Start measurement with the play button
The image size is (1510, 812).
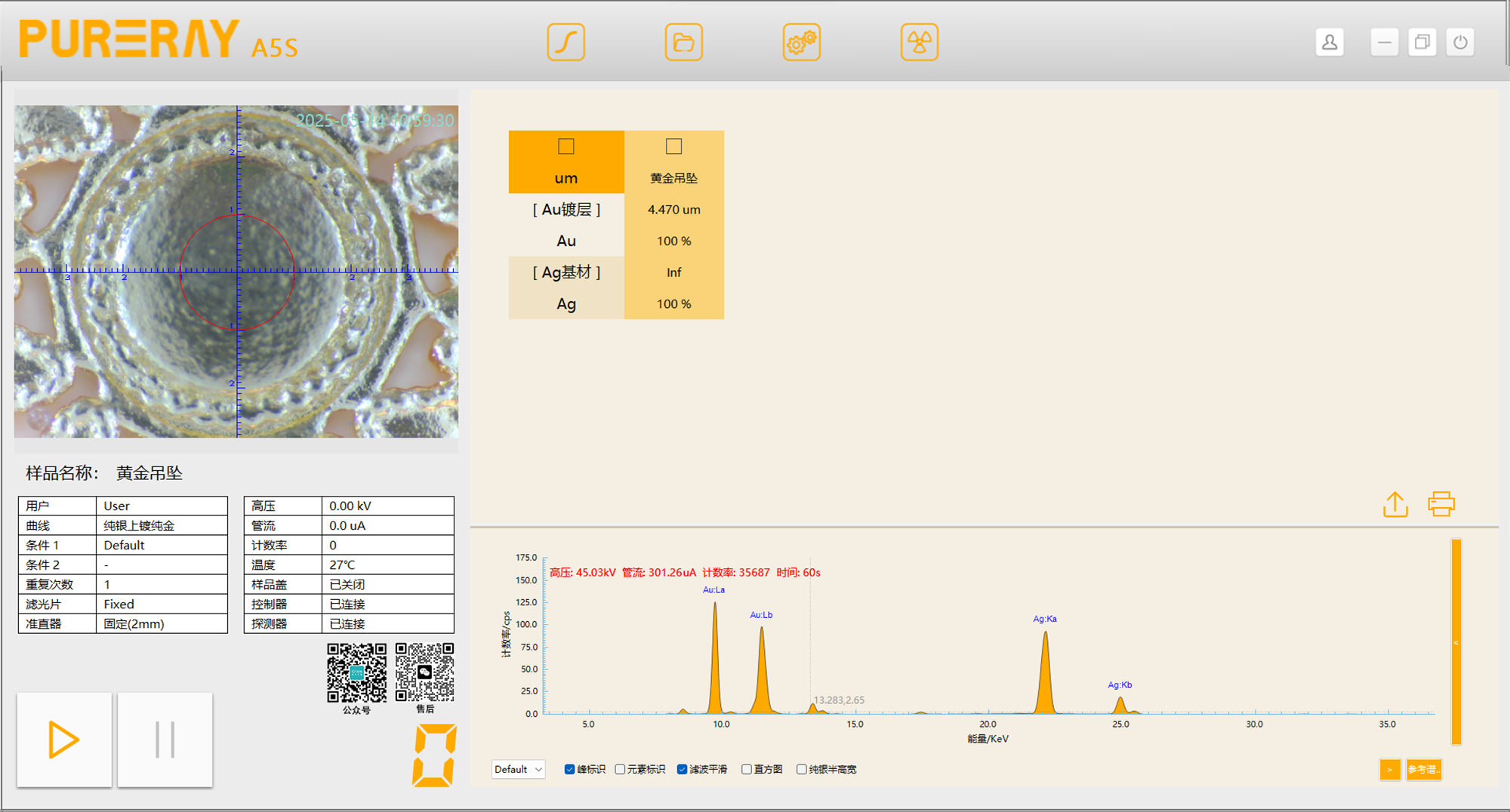pos(64,740)
